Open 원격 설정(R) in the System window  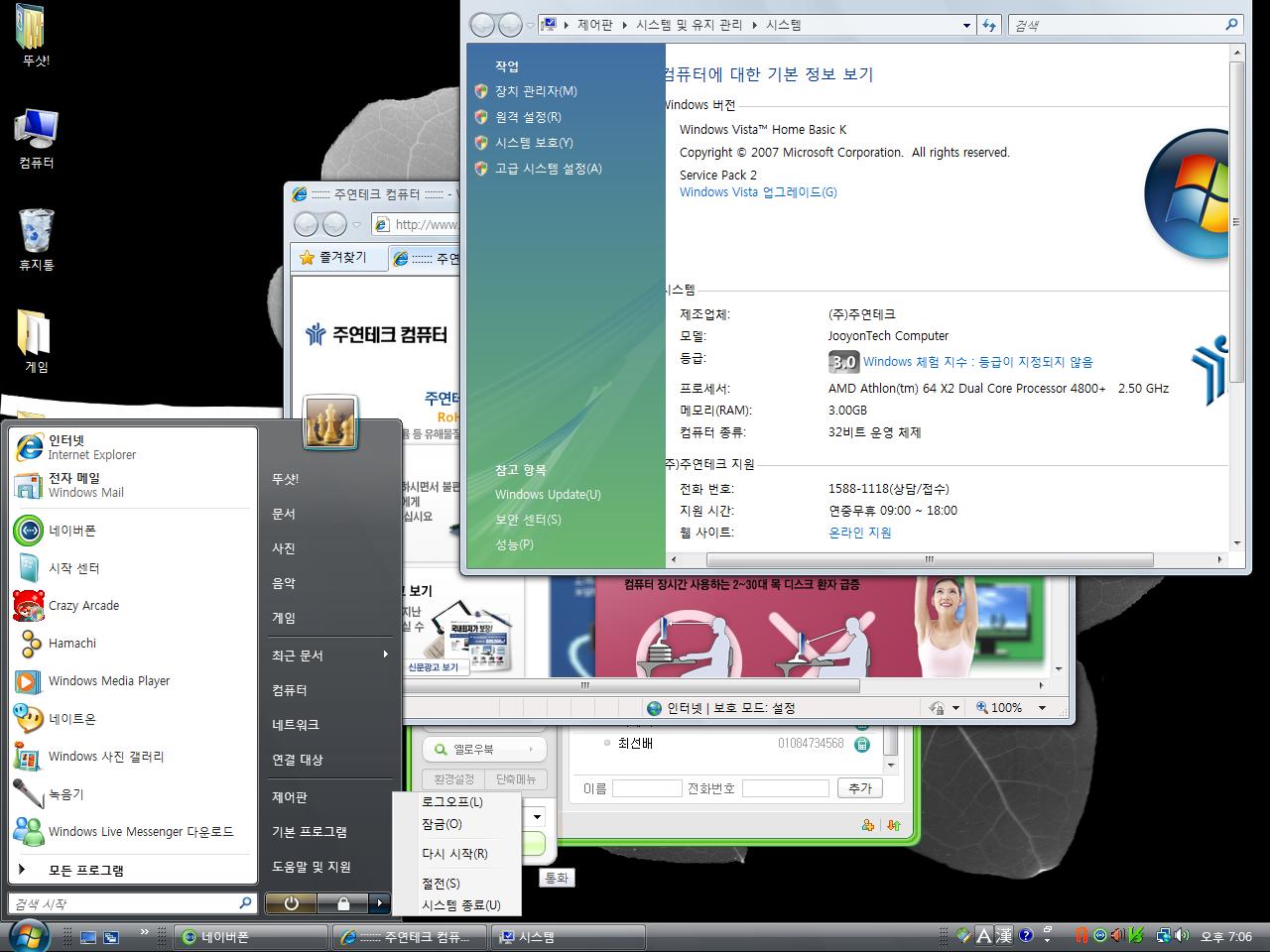[528, 117]
